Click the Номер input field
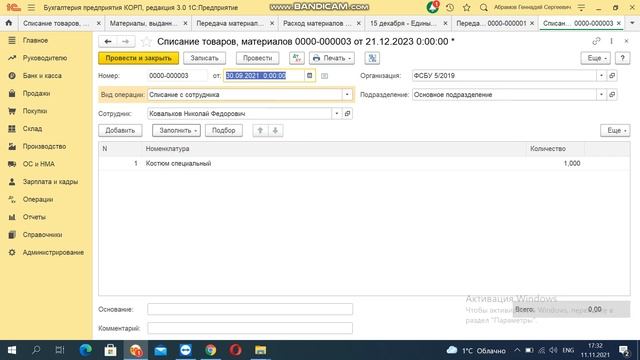Screen dimensions: 640x360 (177, 76)
